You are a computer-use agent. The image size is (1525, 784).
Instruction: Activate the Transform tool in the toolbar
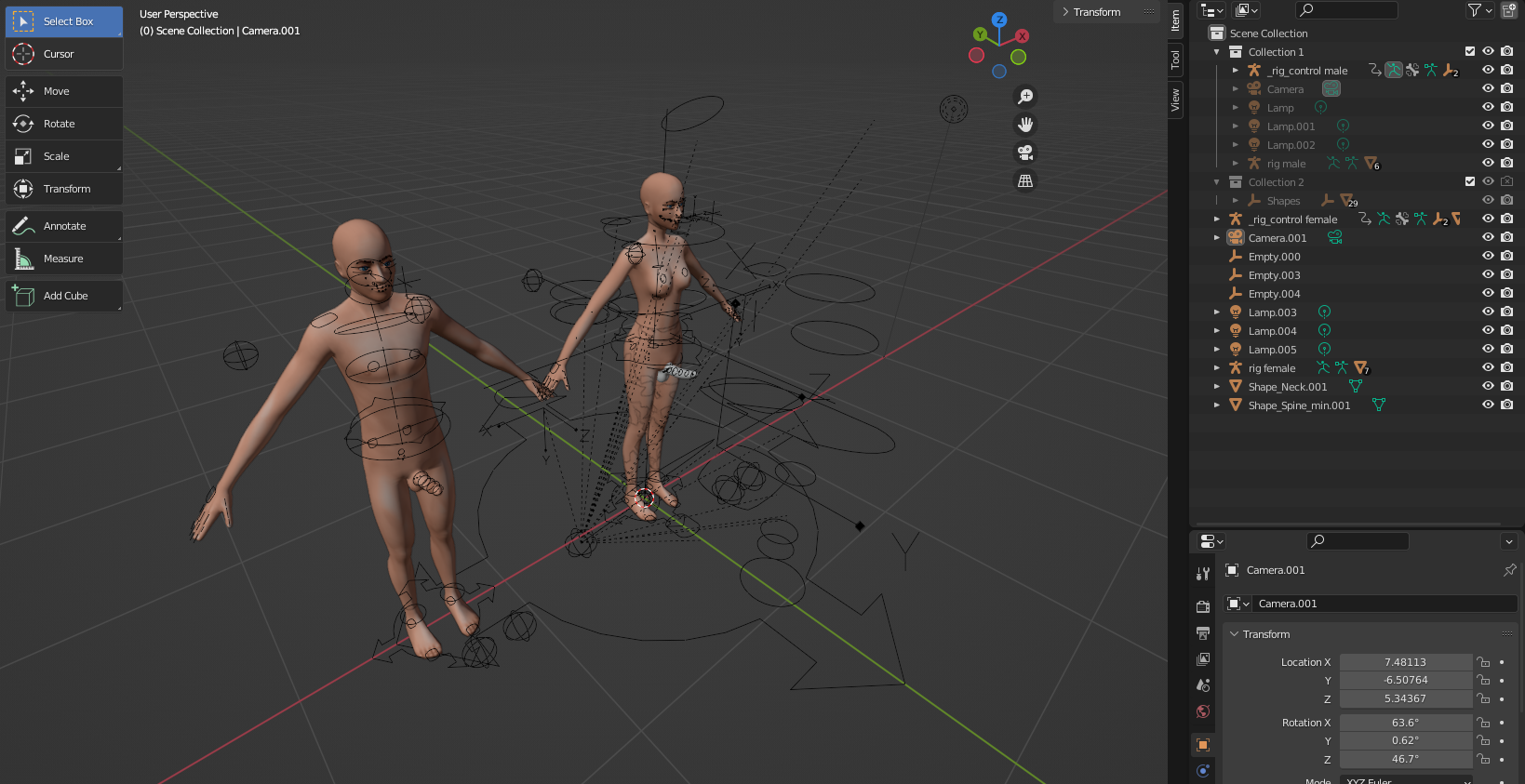pyautogui.click(x=64, y=189)
